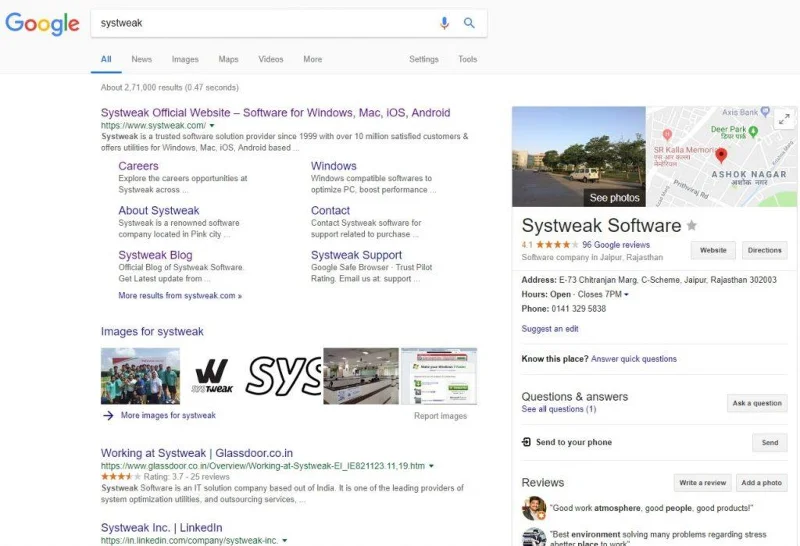The width and height of the screenshot is (800, 546).
Task: Open dropdown arrow next to systweak.com URL
Action: [212, 126]
